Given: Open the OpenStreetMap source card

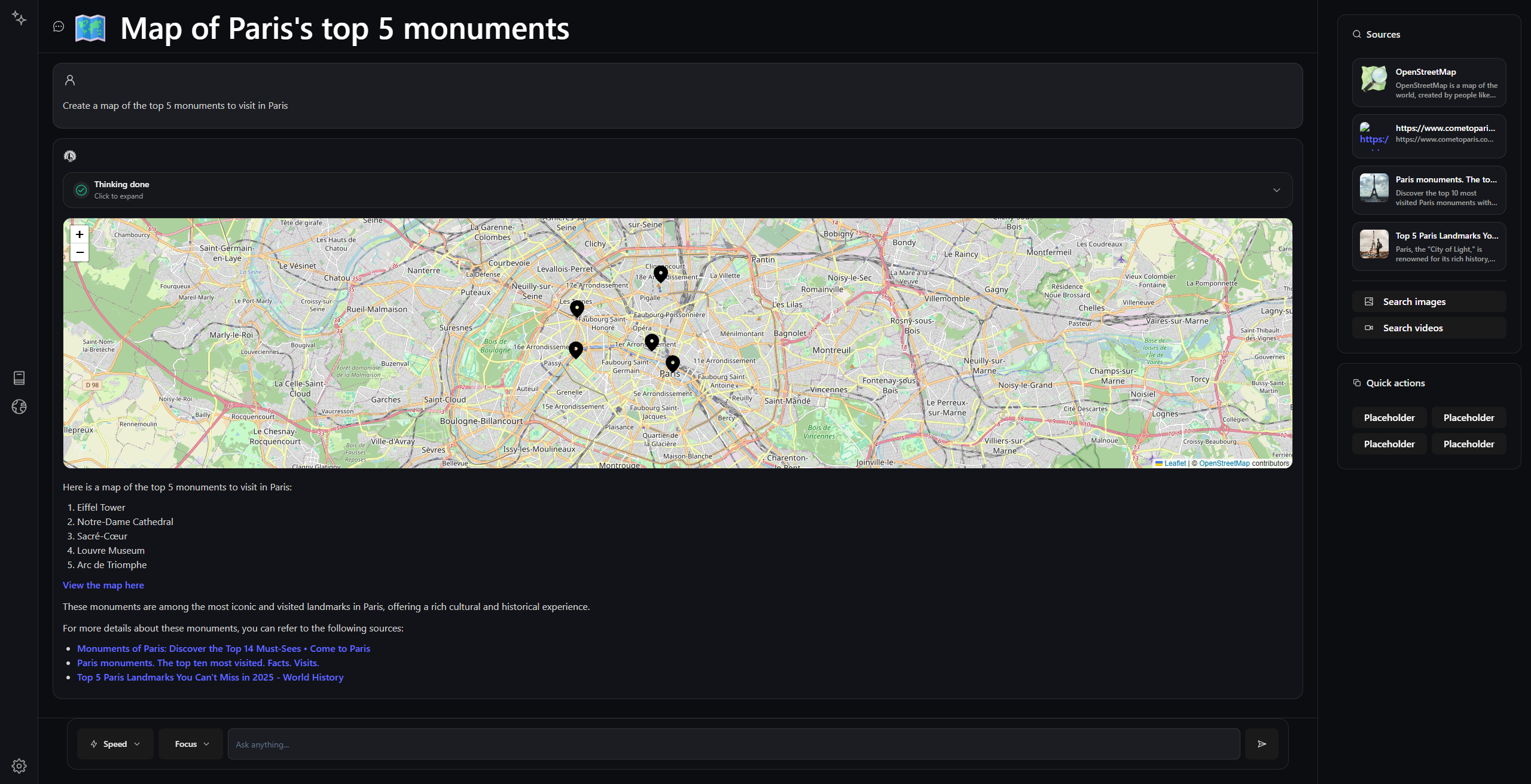Looking at the screenshot, I should [x=1429, y=83].
